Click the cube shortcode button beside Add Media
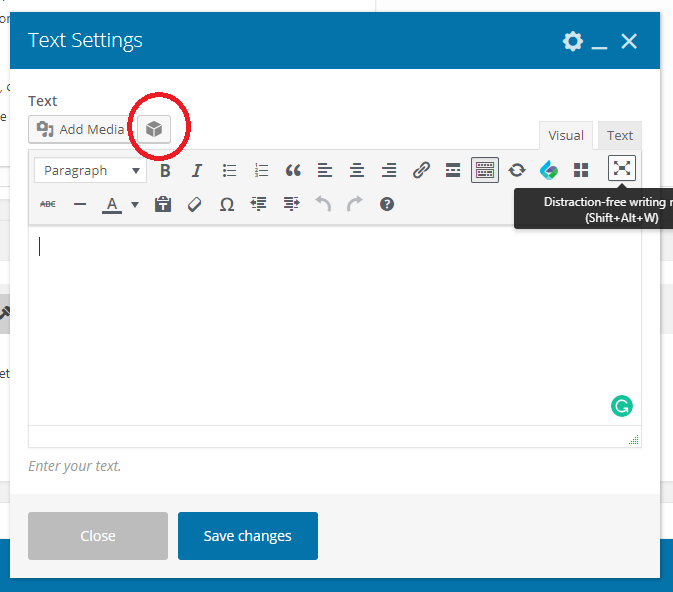 pyautogui.click(x=154, y=129)
